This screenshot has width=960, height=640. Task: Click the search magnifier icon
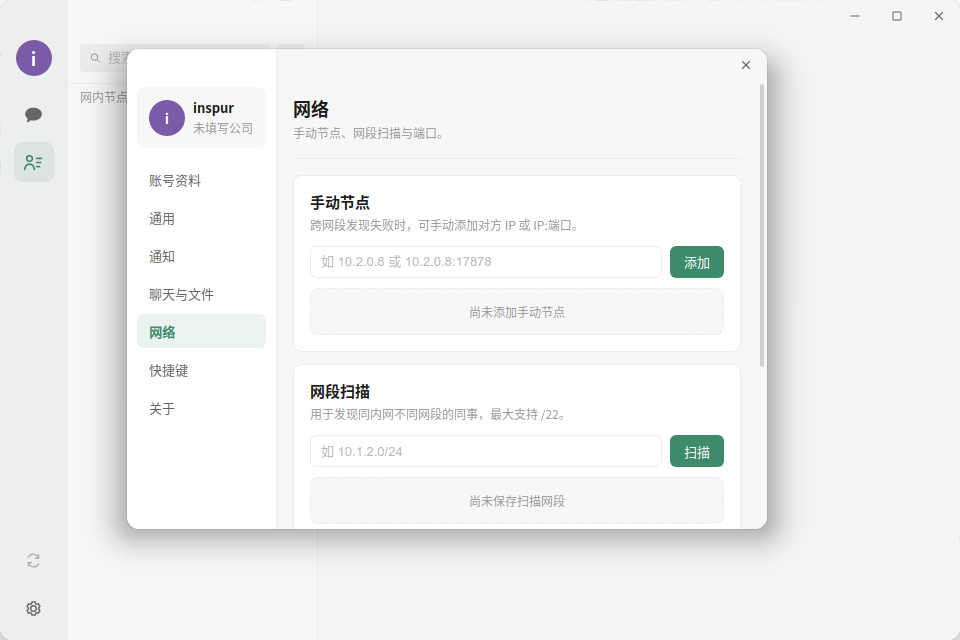pyautogui.click(x=96, y=58)
